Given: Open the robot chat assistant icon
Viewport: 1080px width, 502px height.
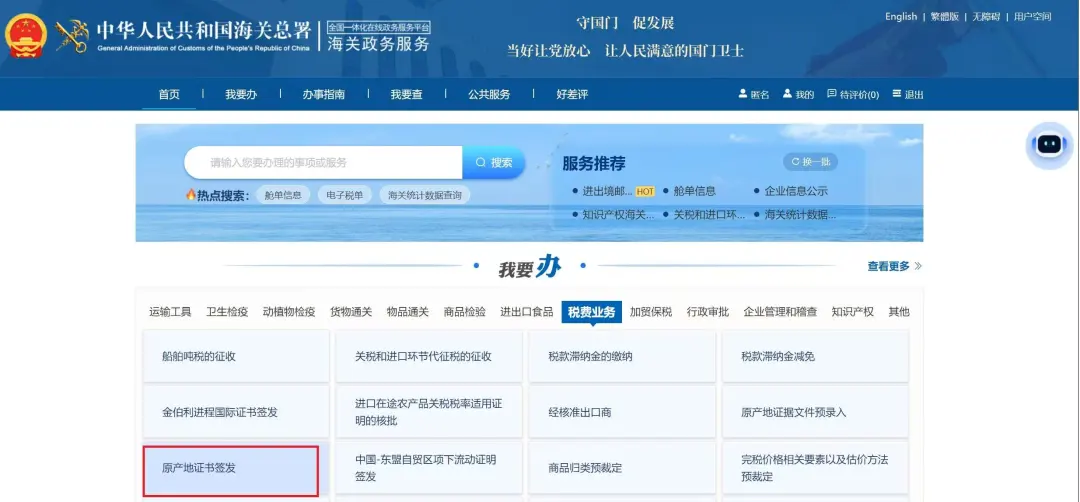Looking at the screenshot, I should pos(1048,145).
